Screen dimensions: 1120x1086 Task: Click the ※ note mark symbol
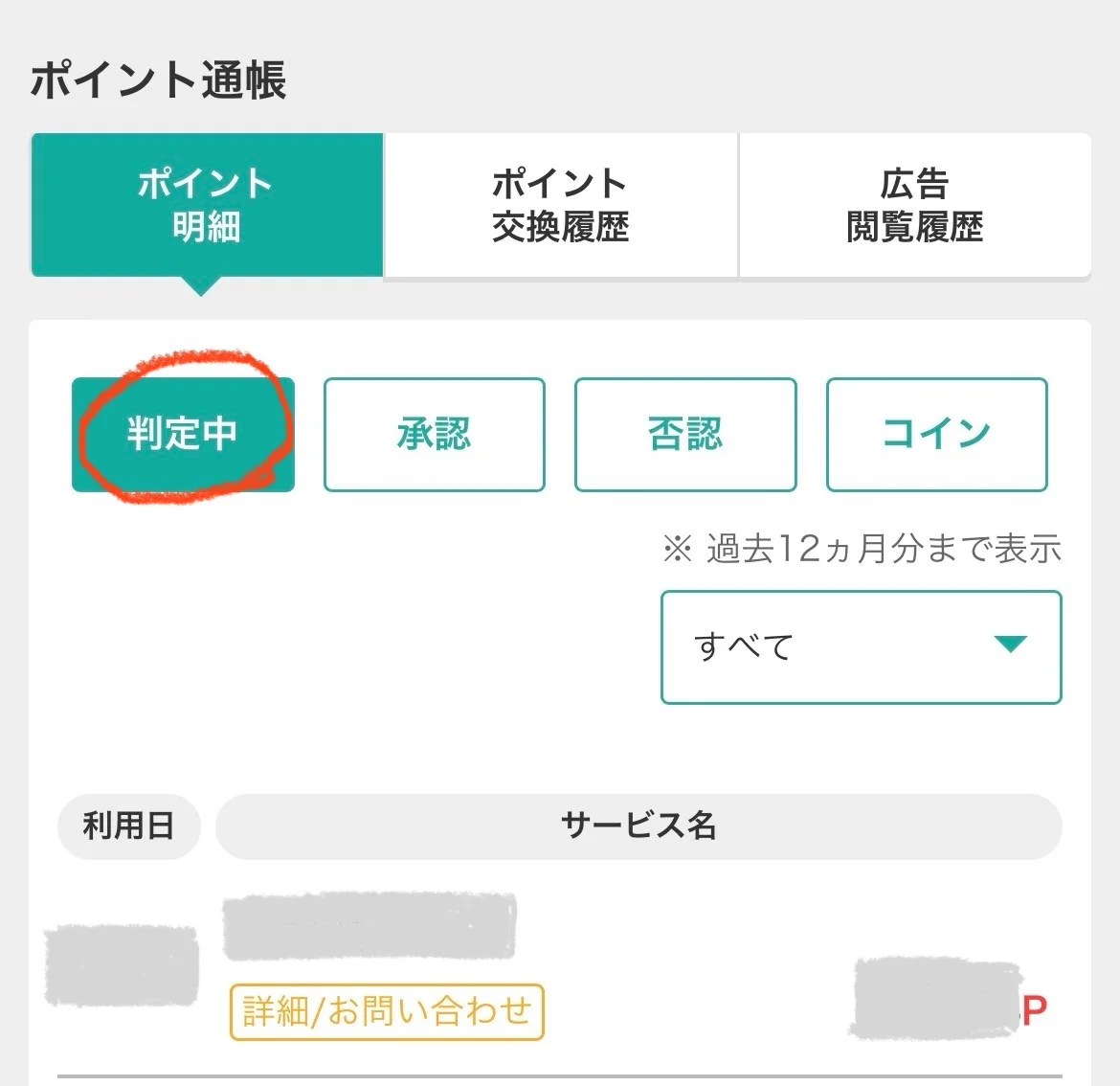coord(677,550)
